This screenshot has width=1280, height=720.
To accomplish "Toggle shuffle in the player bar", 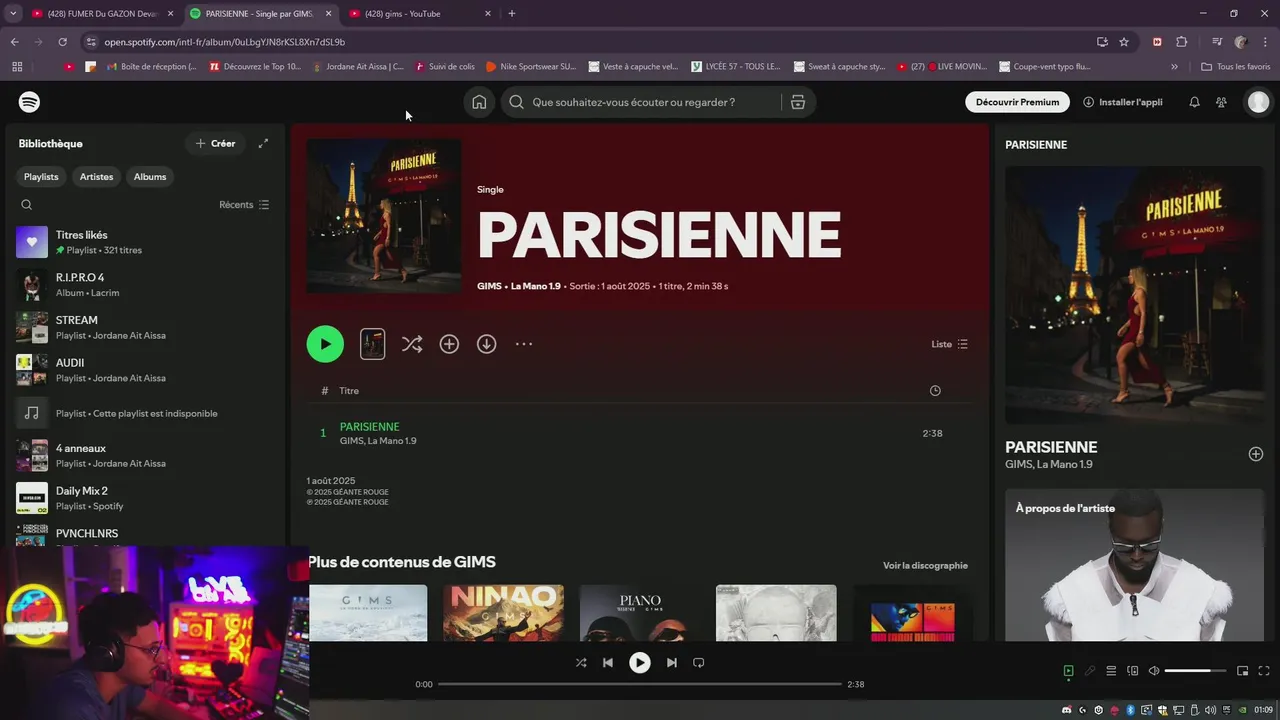I will click(581, 662).
